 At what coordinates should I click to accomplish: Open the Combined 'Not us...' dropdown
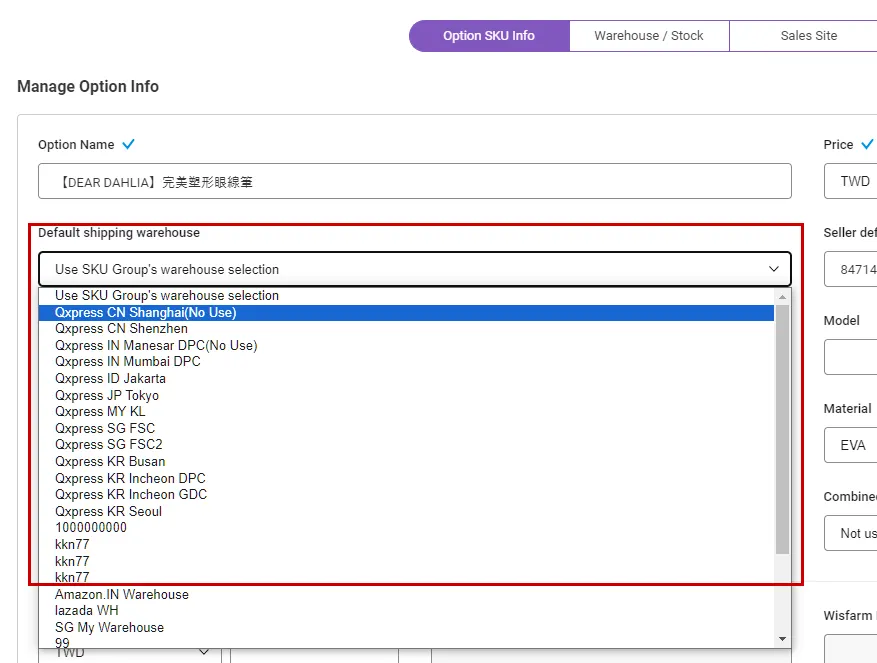tap(851, 533)
